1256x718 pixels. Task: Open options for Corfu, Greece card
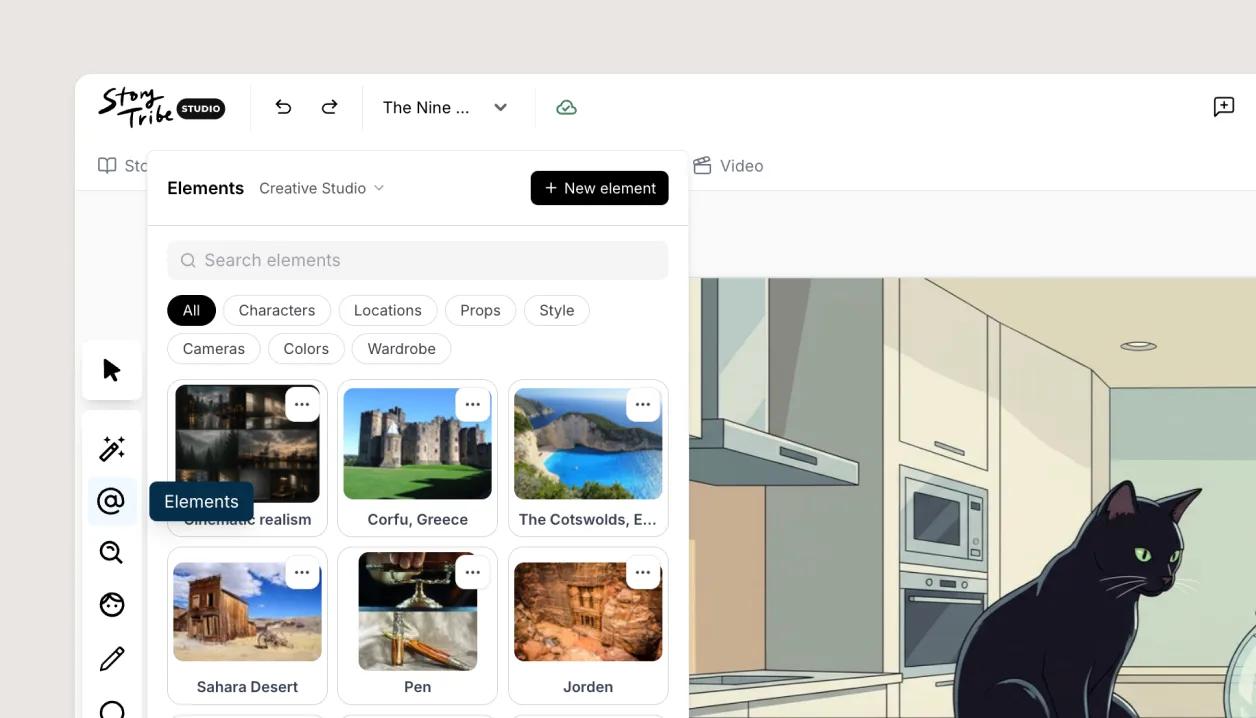click(x=472, y=405)
